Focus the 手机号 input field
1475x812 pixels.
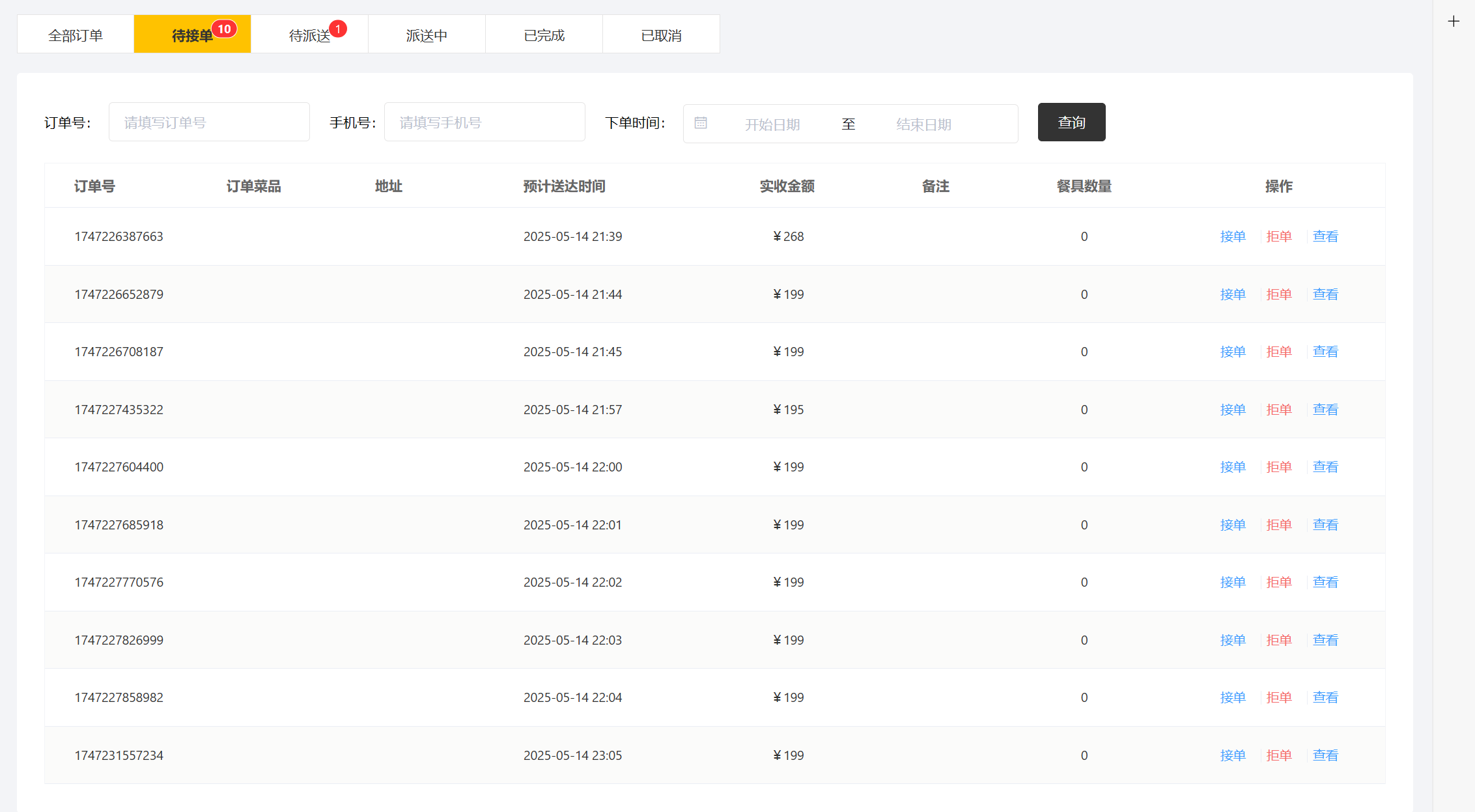tap(485, 122)
